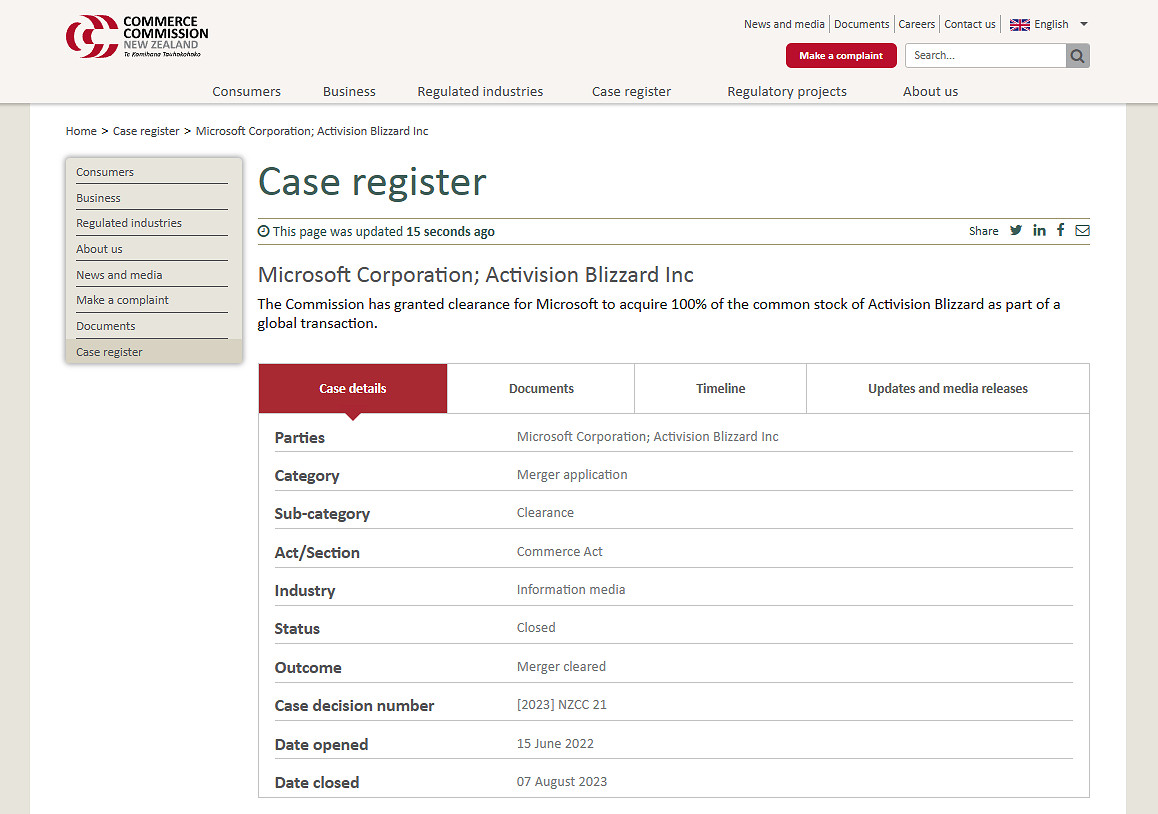
Task: Click the search magnifier icon
Action: [x=1077, y=56]
